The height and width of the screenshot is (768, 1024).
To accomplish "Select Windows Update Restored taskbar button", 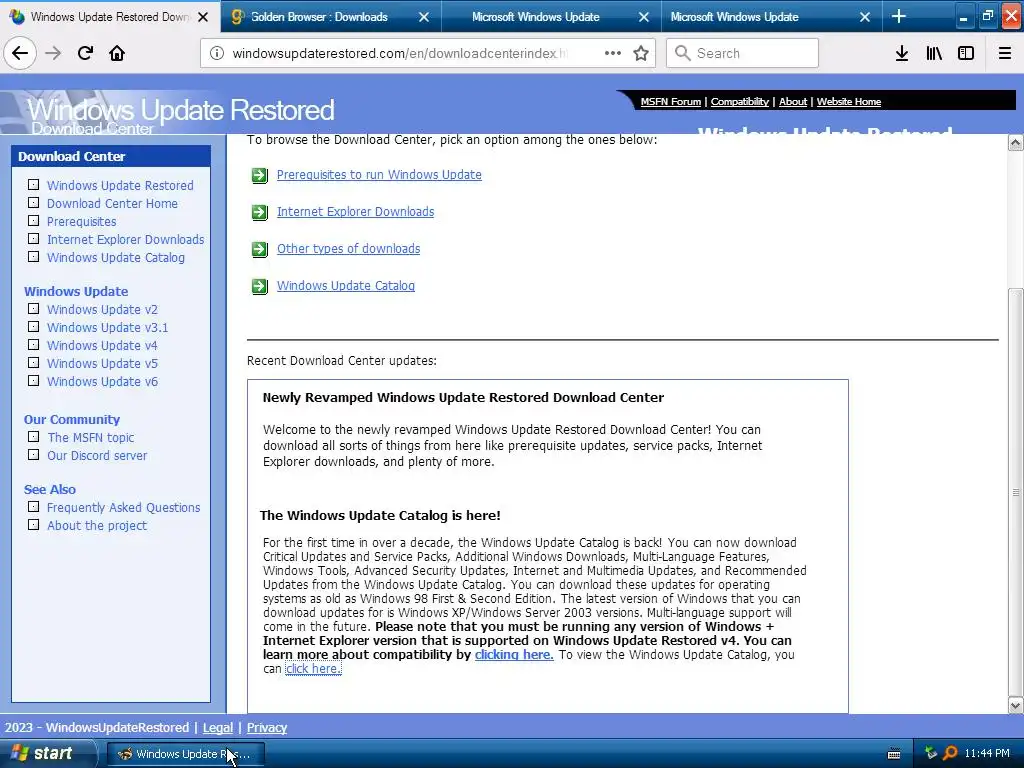I will [x=185, y=754].
